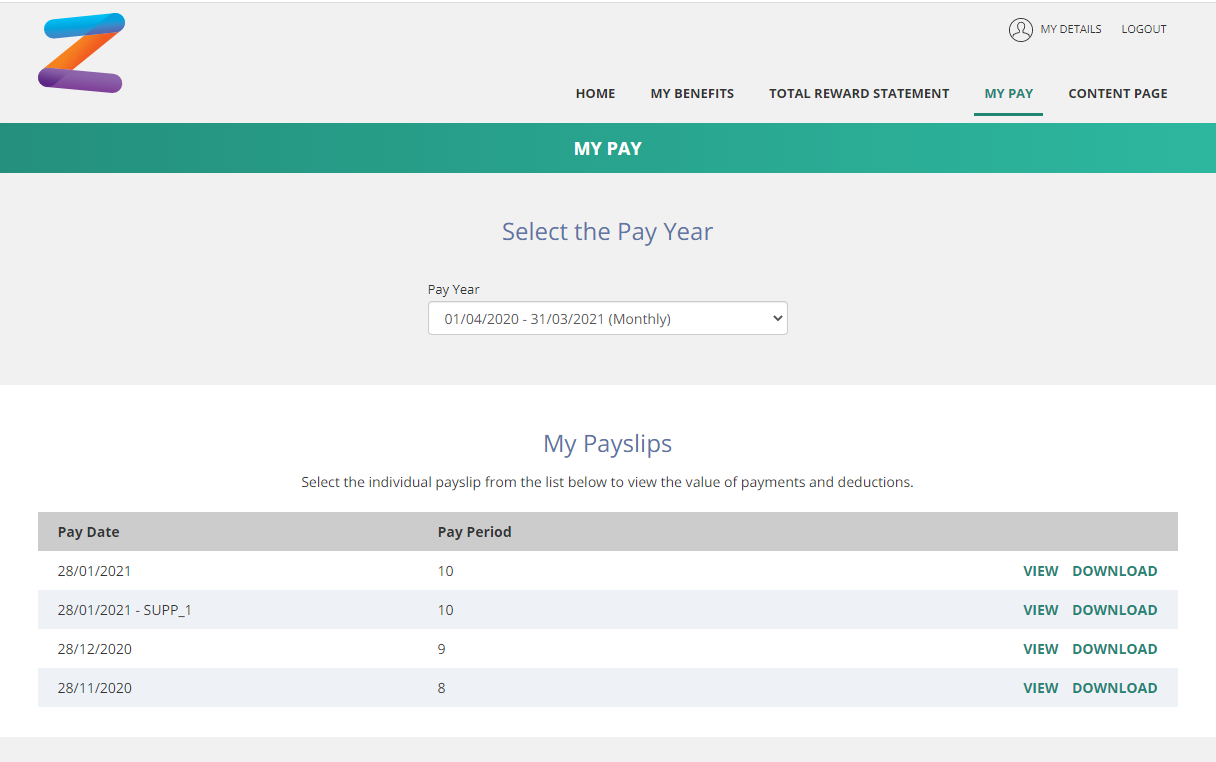The image size is (1216, 762).
Task: Expand the Pay Year dropdown
Action: (x=608, y=319)
